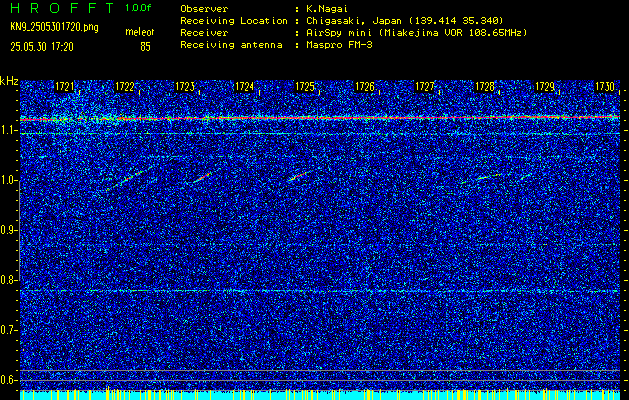
Task: Click the 0.6 frequency axis label
Action: pos(8,380)
